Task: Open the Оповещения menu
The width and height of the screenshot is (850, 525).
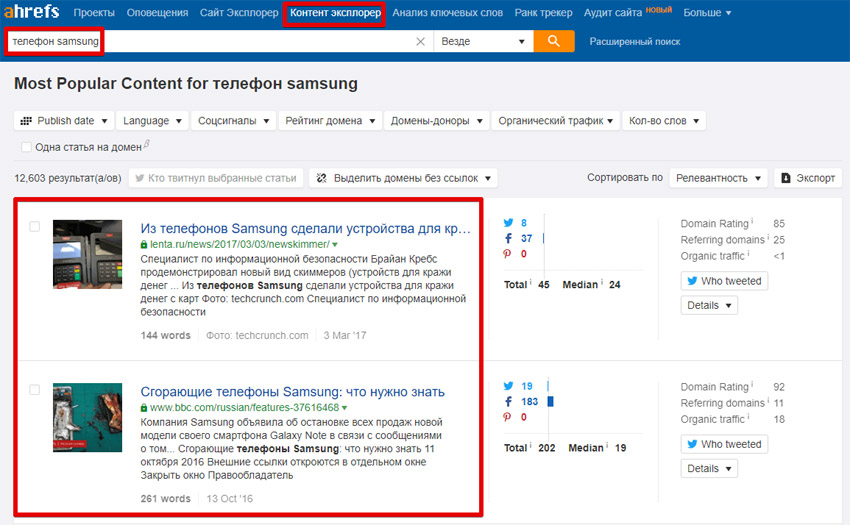Action: coord(157,12)
